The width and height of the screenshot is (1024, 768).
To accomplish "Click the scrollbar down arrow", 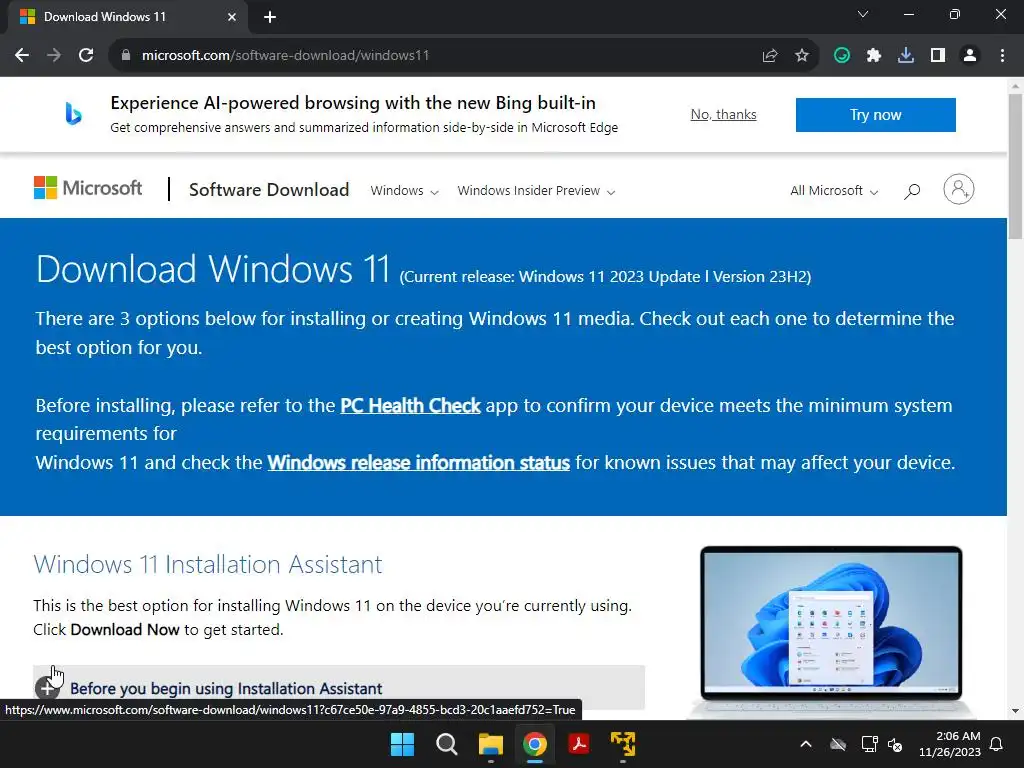I will tap(1015, 711).
